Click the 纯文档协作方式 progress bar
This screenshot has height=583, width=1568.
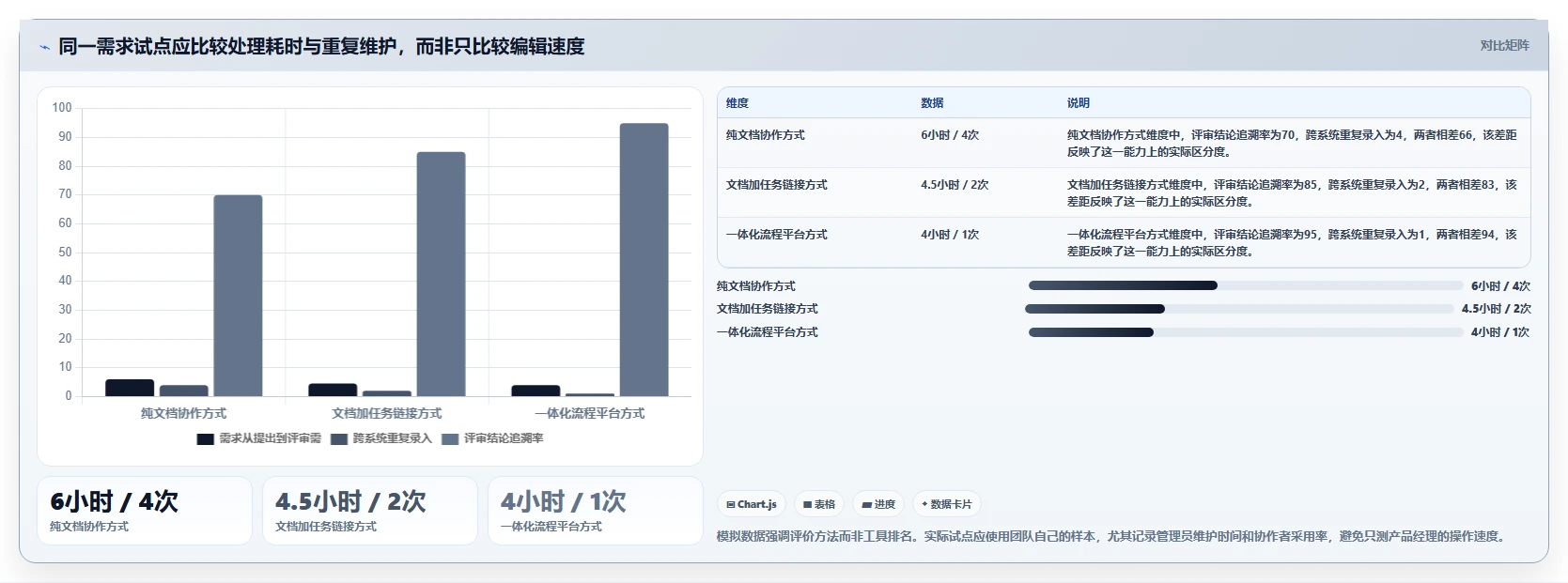point(1246,285)
